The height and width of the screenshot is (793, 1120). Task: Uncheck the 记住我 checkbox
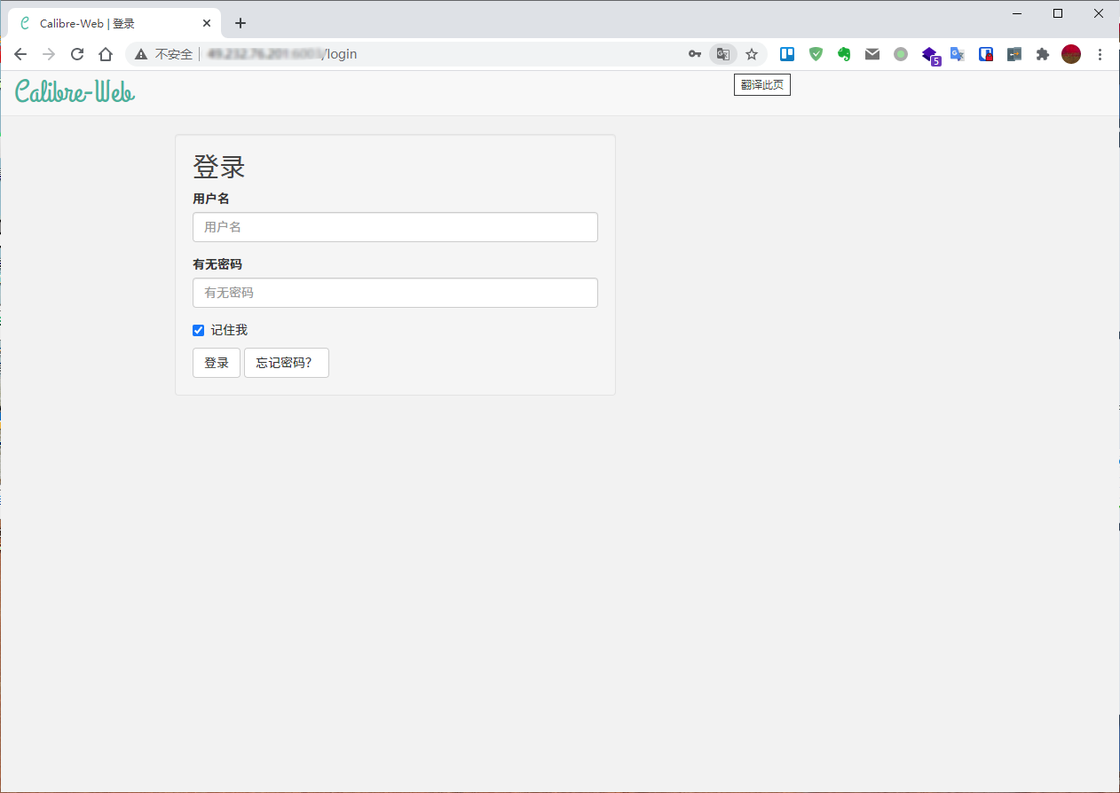pos(199,330)
